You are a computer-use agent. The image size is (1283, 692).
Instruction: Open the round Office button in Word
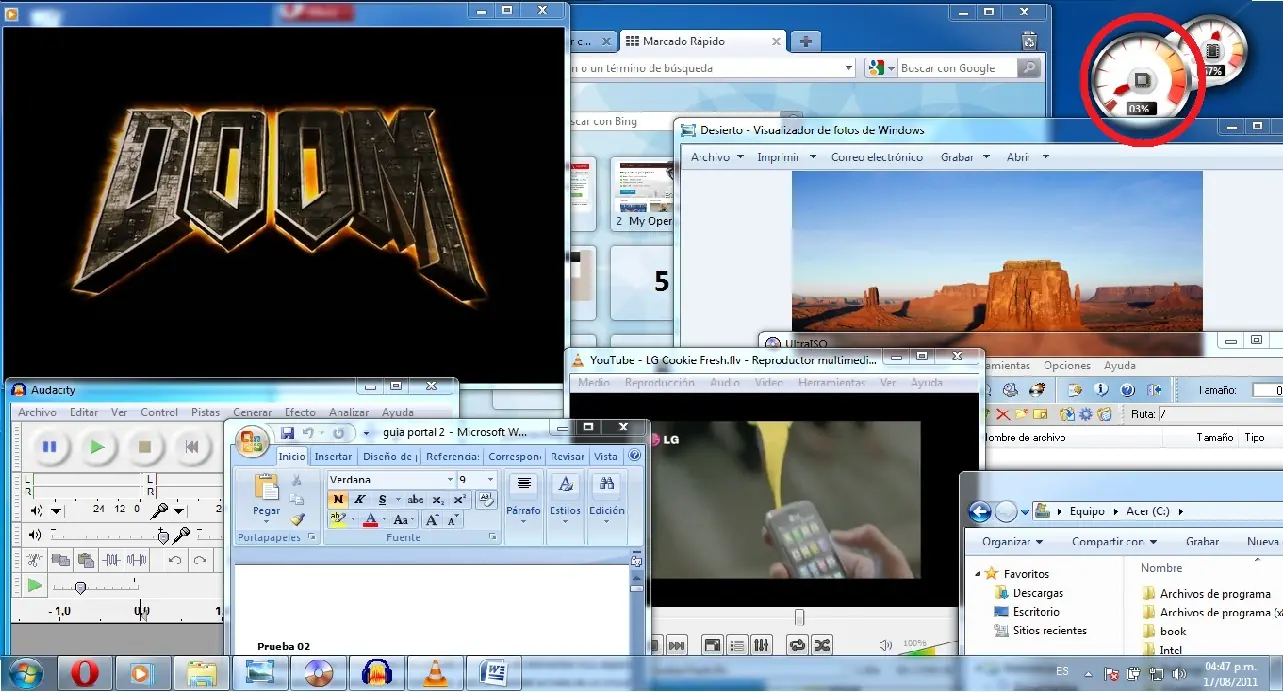251,441
